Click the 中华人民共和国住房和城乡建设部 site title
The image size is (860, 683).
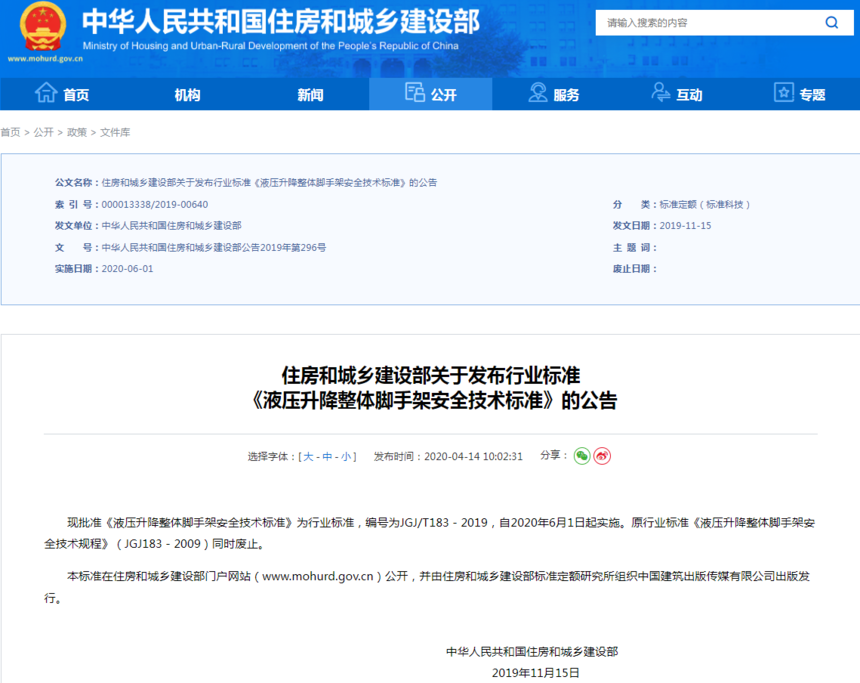(x=281, y=21)
